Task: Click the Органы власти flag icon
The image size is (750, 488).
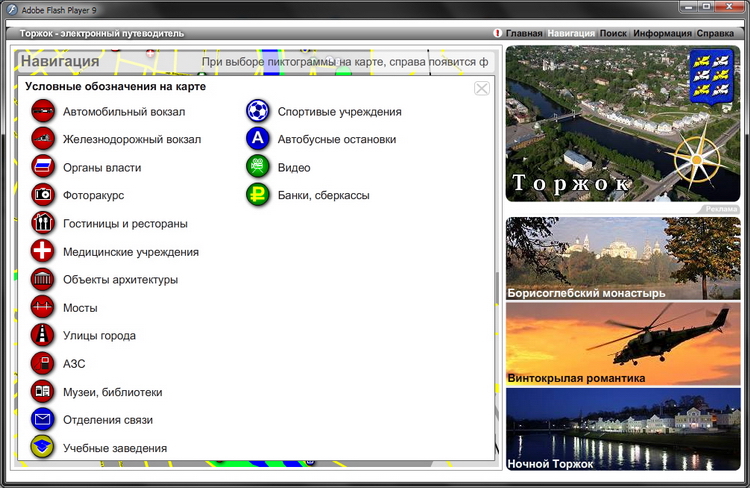Action: click(x=42, y=167)
